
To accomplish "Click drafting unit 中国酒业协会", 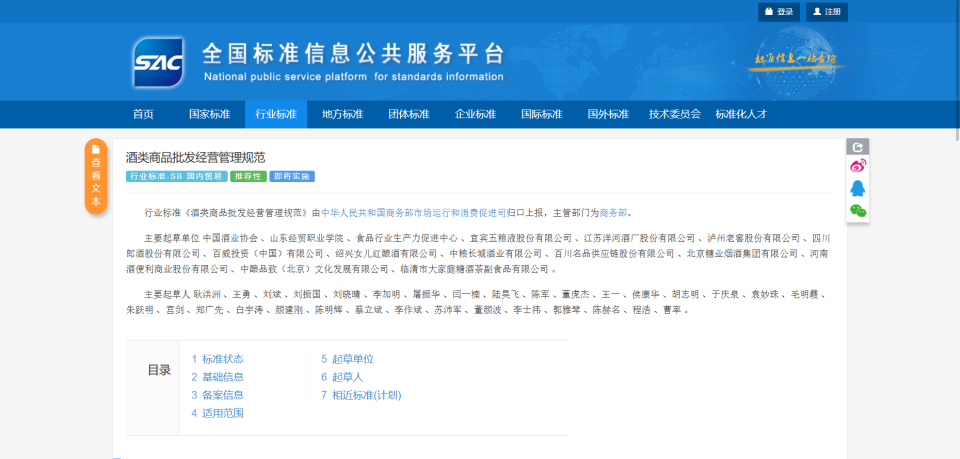I will [231, 238].
